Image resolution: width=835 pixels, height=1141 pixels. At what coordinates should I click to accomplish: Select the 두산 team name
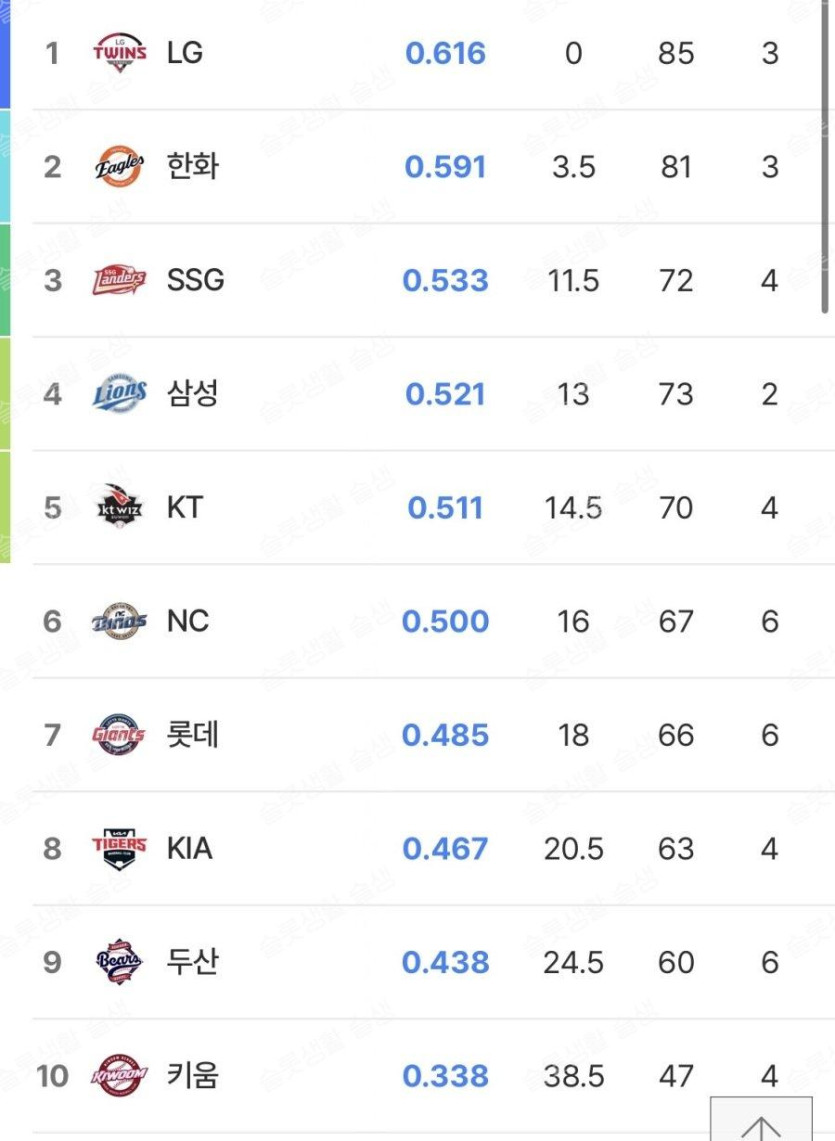[192, 962]
